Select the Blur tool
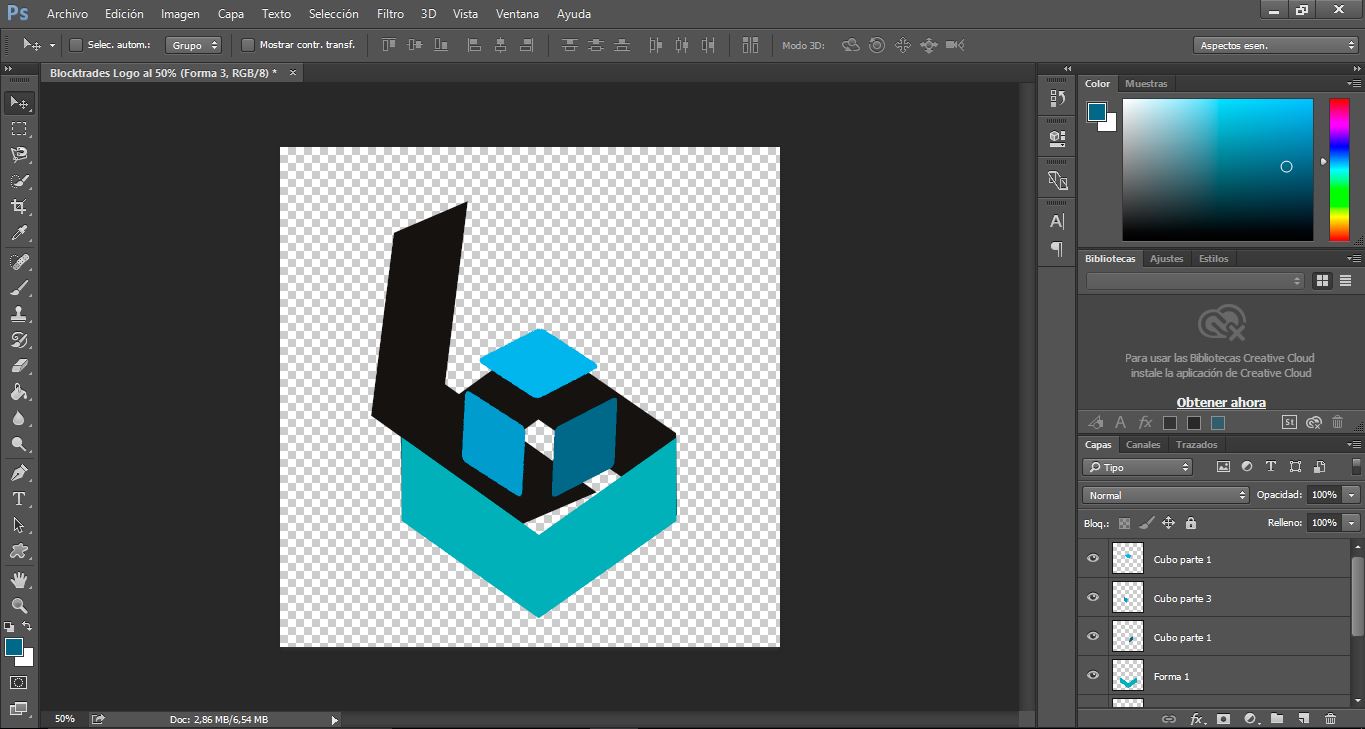The width and height of the screenshot is (1365, 729). pyautogui.click(x=19, y=418)
